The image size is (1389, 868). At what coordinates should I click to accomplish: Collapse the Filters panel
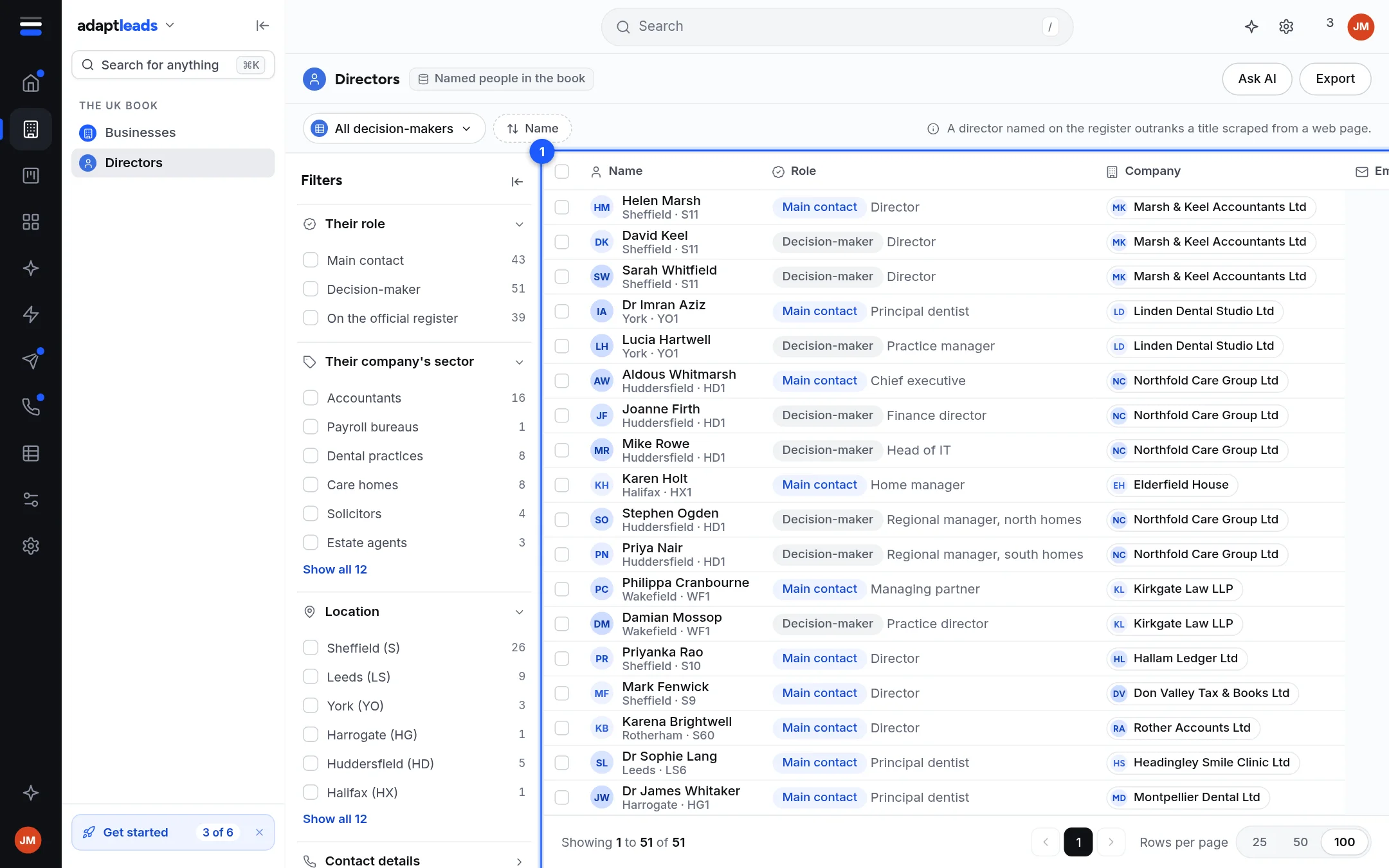(517, 182)
